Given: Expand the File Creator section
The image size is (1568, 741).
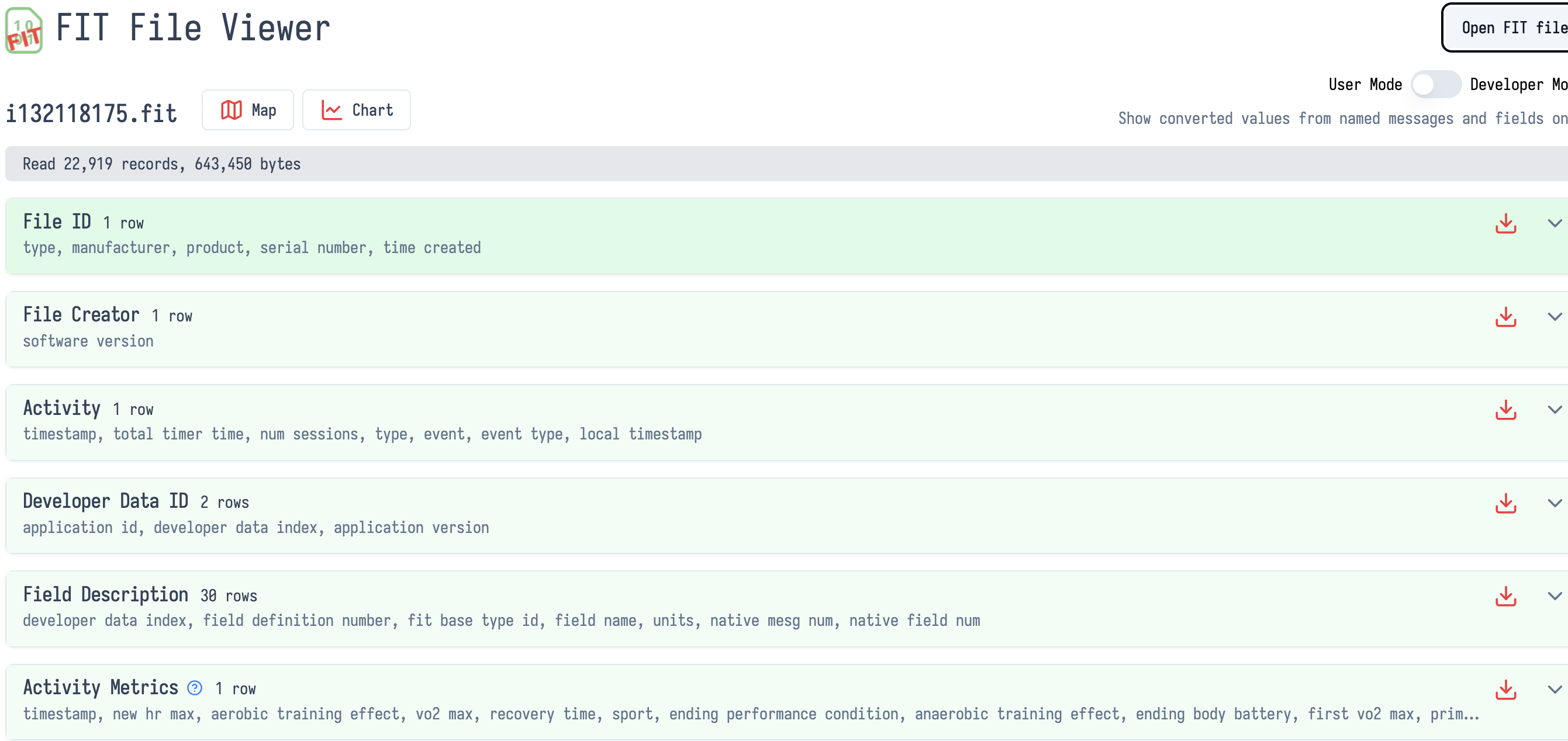Looking at the screenshot, I should click(1555, 316).
